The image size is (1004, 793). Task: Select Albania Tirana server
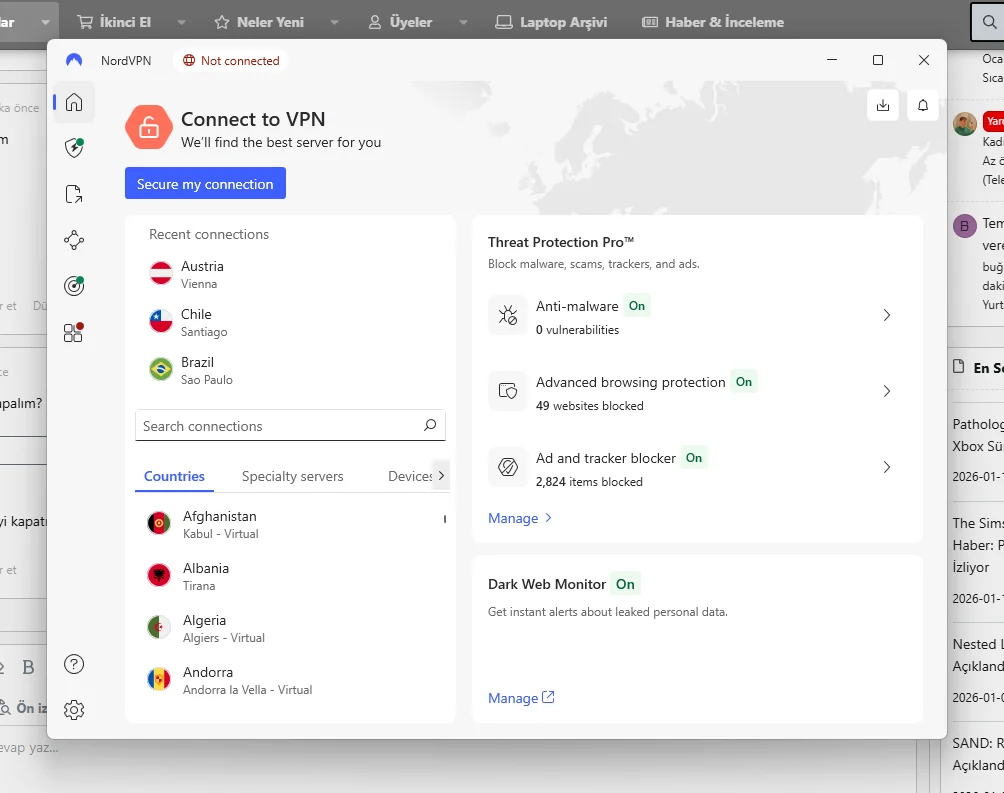[288, 576]
